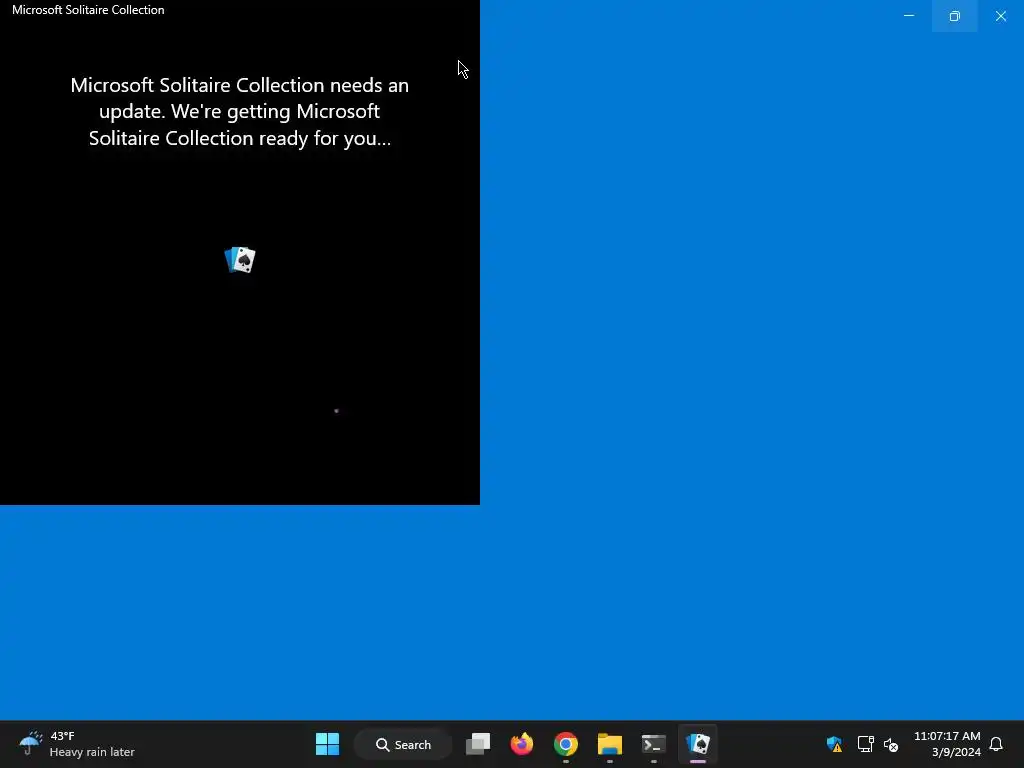Open the Windows Security tray icon
Screen dimensions: 1024x768
[834, 744]
